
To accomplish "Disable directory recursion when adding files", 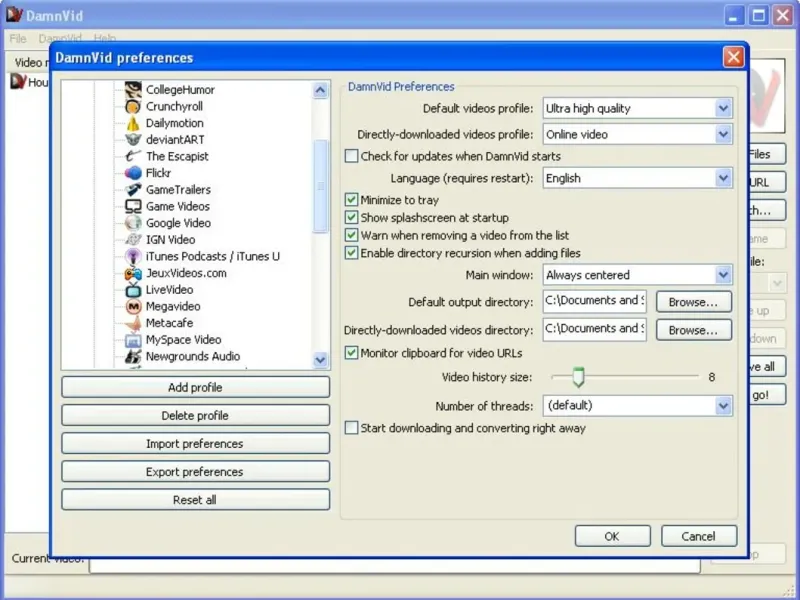I will tap(351, 253).
